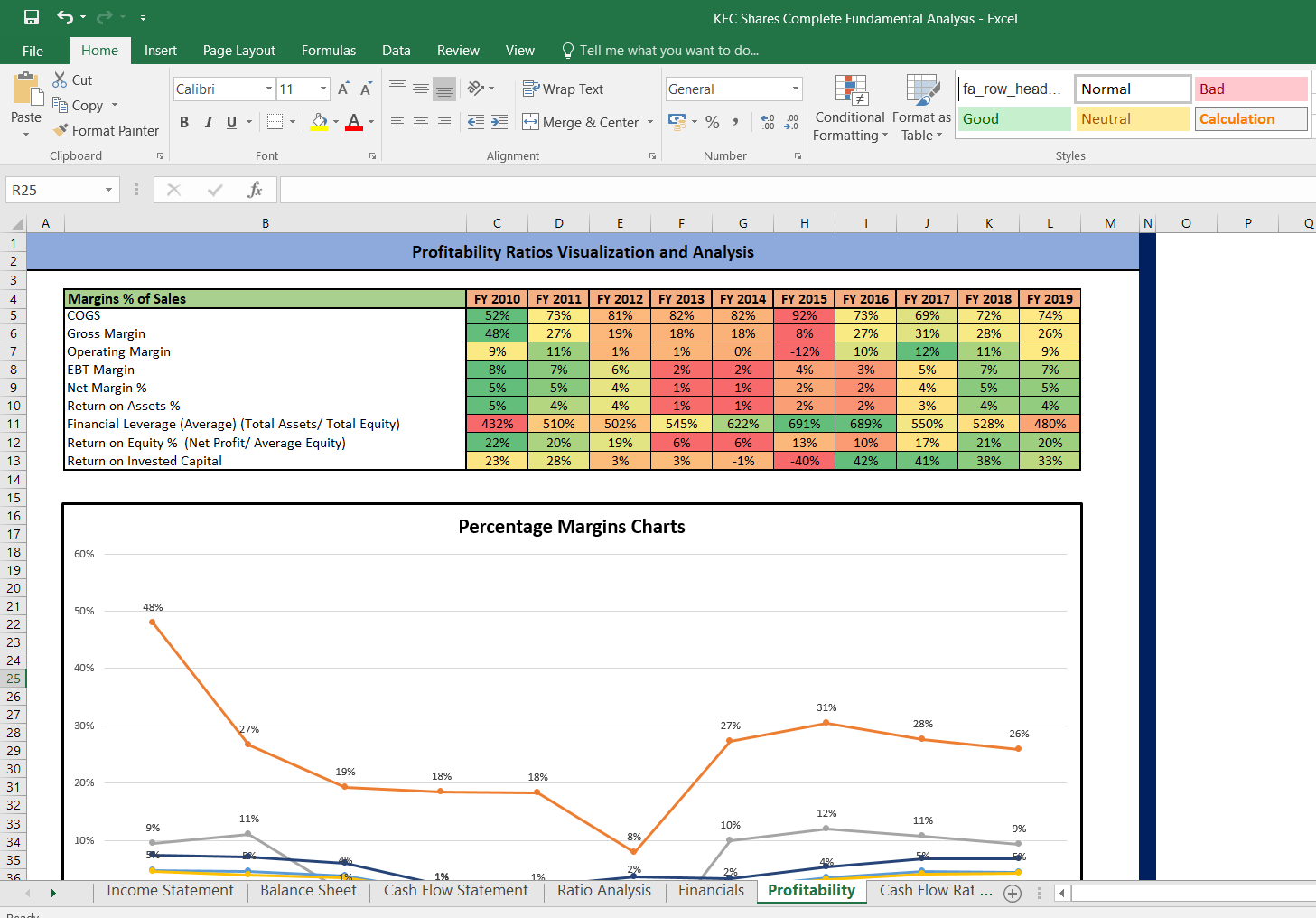The width and height of the screenshot is (1316, 918).
Task: Open the Customize Quick Access Toolbar arrow
Action: pyautogui.click(x=143, y=18)
